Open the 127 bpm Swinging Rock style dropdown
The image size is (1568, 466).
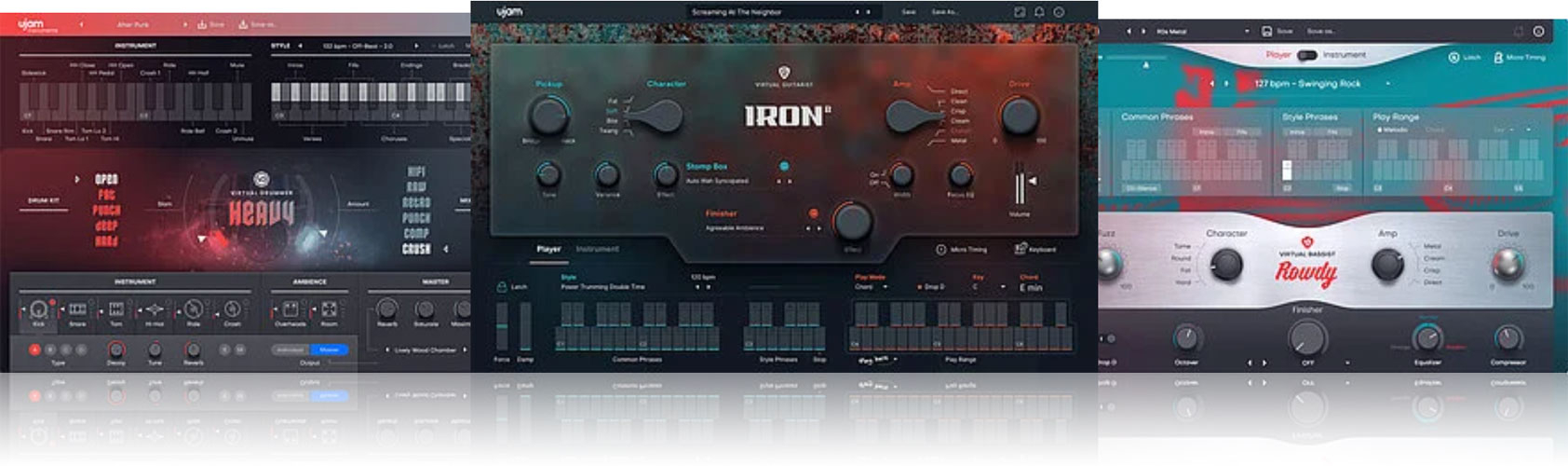(1387, 84)
